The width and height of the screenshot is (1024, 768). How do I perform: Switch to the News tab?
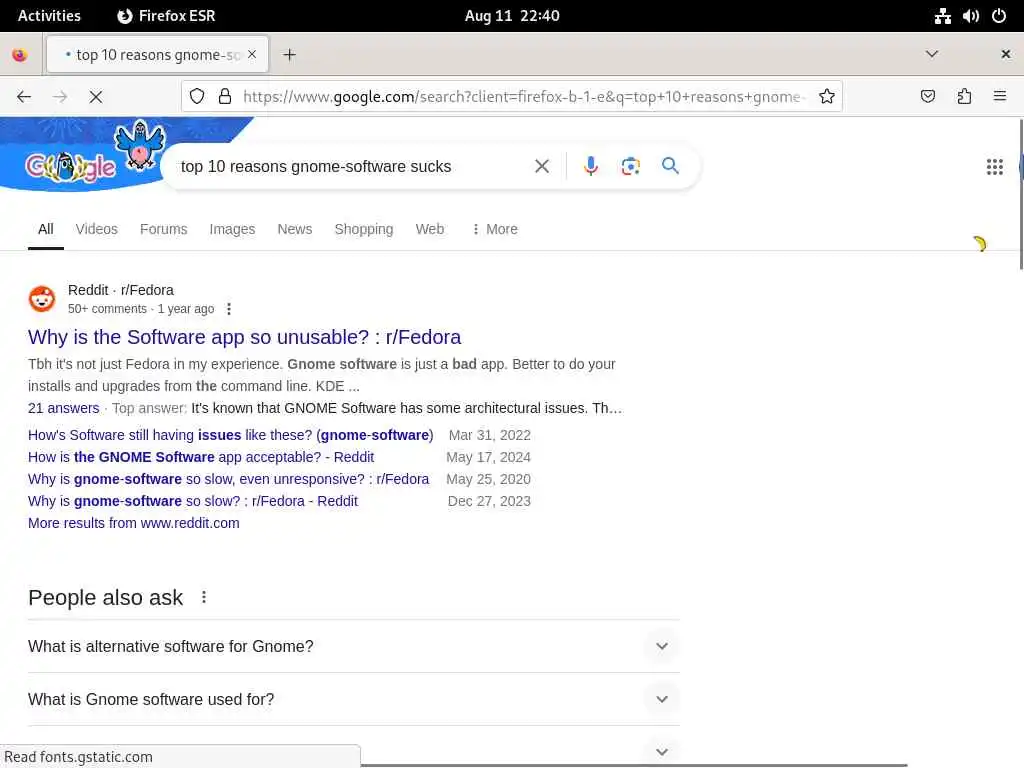tap(295, 229)
